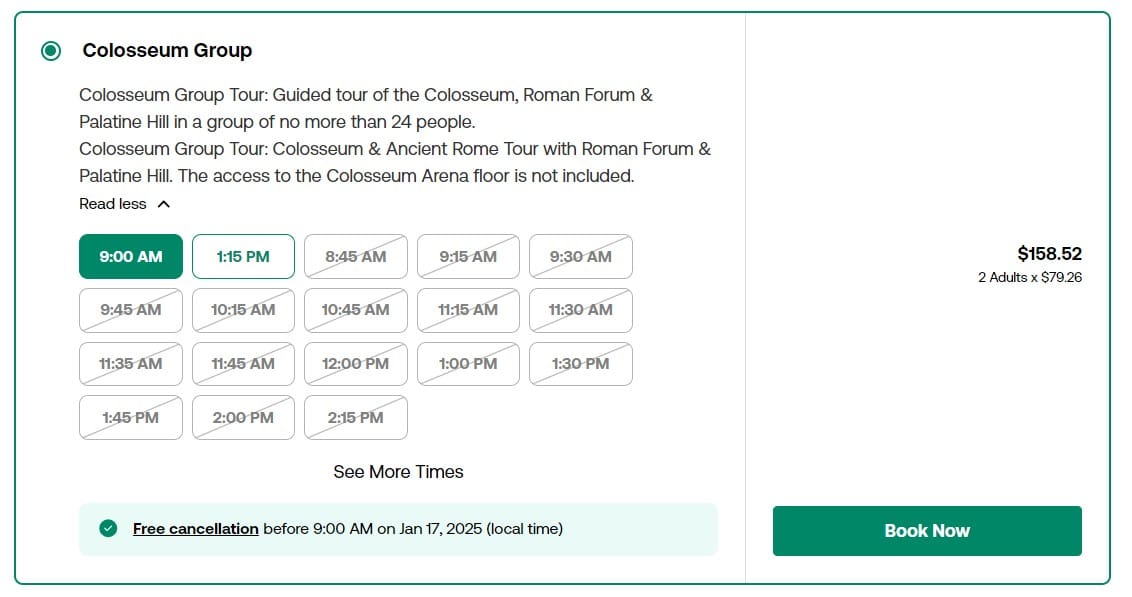Click the green checkmark cancellation icon
Screen dimensions: 1132x597
point(108,528)
